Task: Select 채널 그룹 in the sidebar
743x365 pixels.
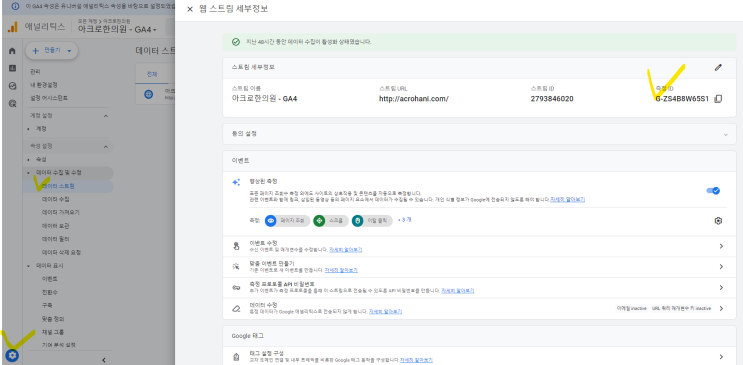Action: 53,332
